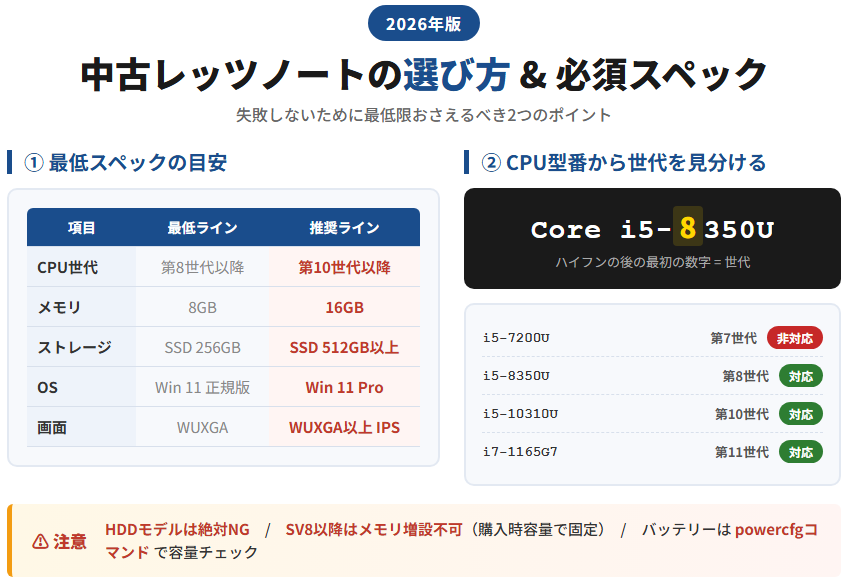Select the 項目 column header

pyautogui.click(x=81, y=228)
